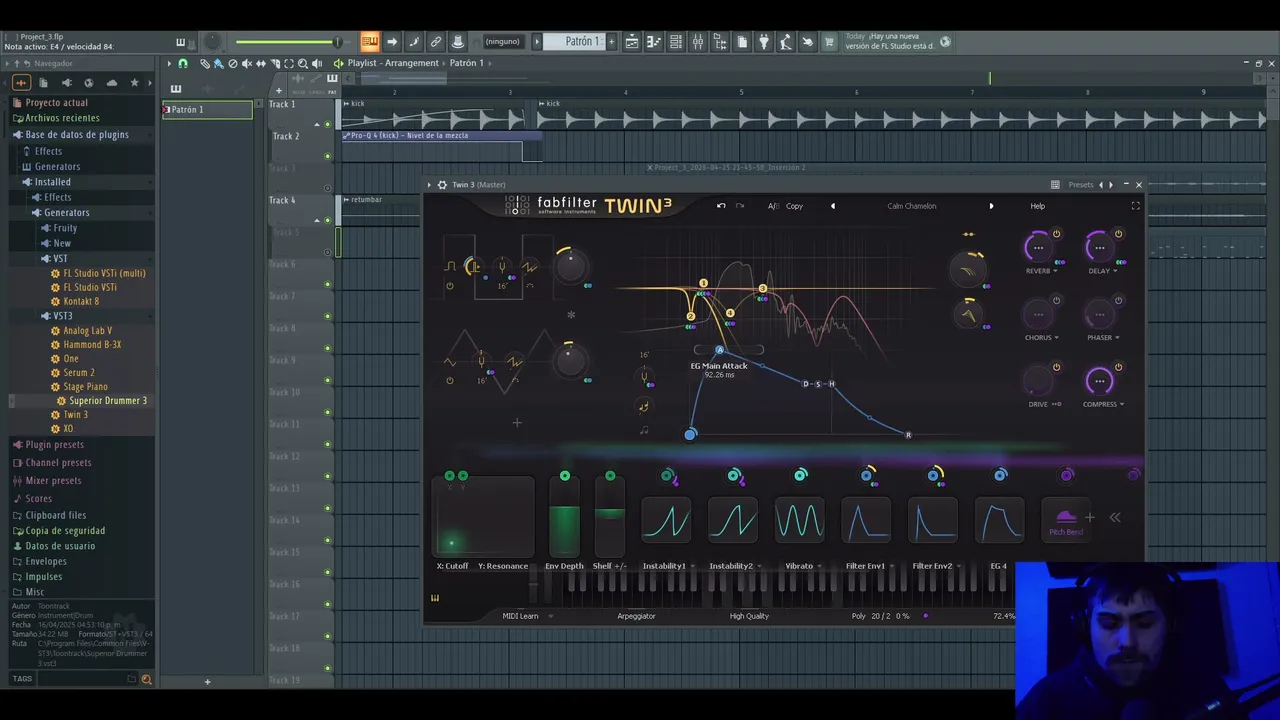Image resolution: width=1280 pixels, height=720 pixels.
Task: Click High Quality in Twin 3 bottom bar
Action: click(x=749, y=616)
